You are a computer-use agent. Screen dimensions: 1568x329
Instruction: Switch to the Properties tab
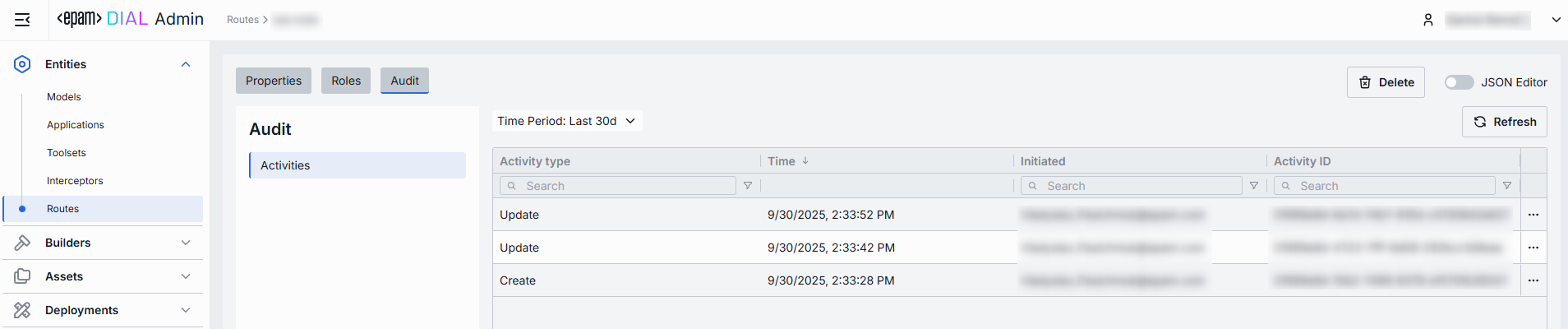tap(274, 81)
